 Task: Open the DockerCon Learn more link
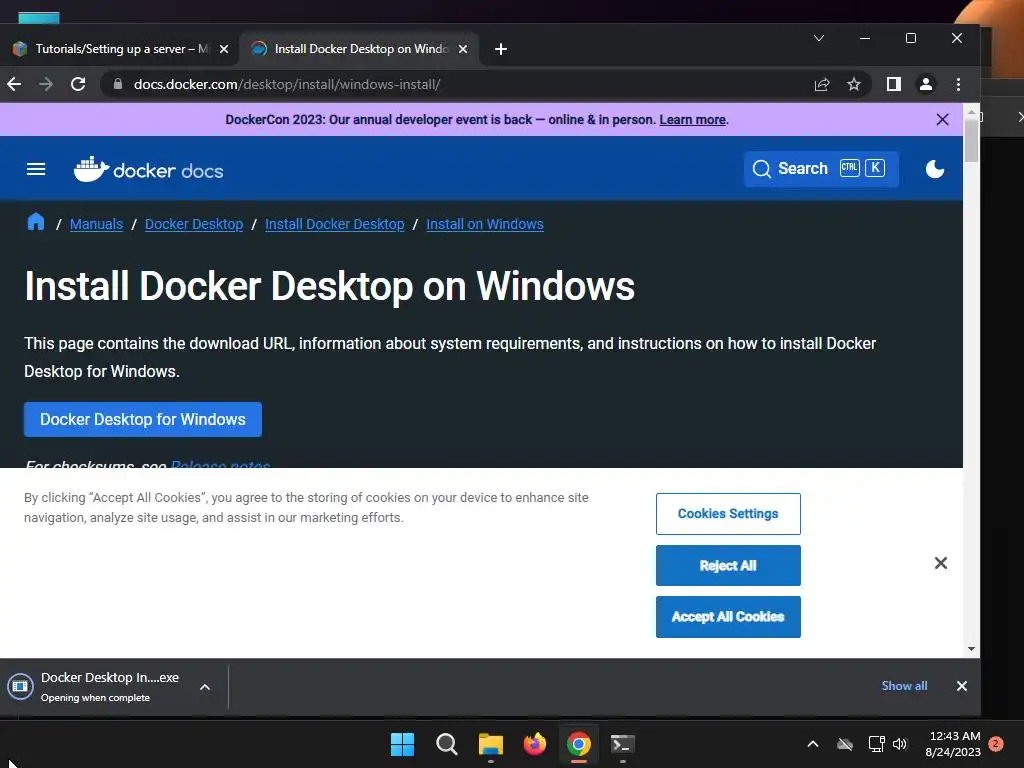[692, 120]
